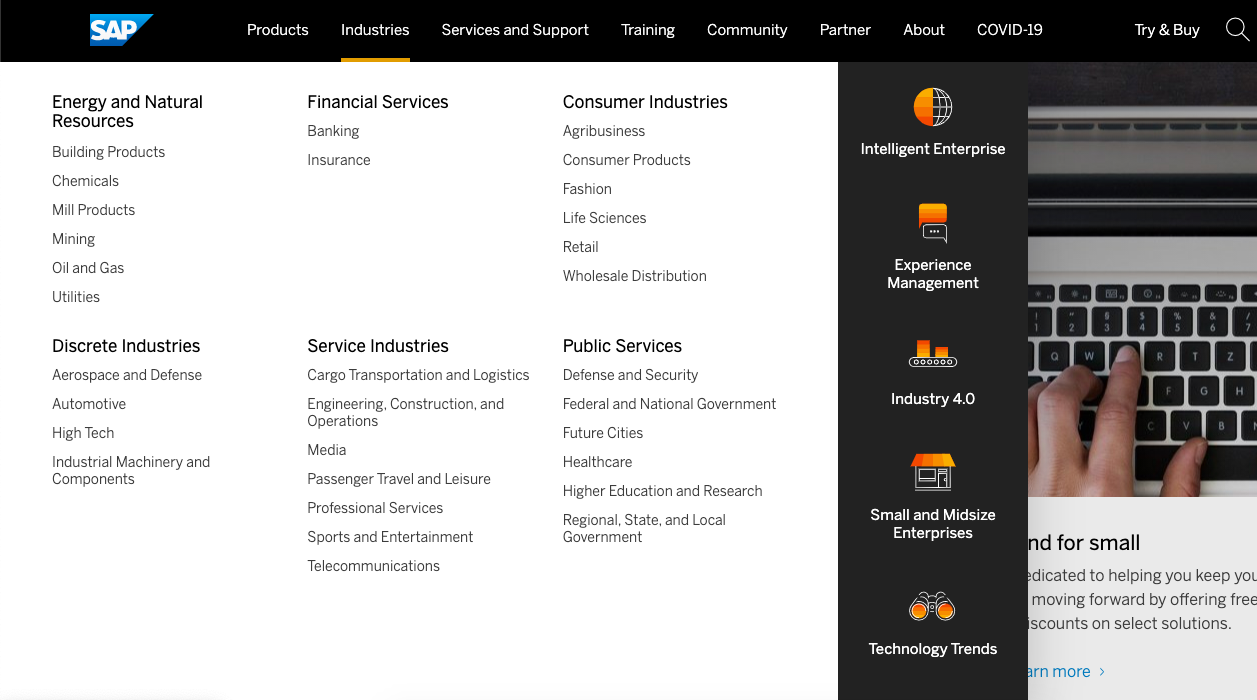Select Telecommunications link

pyautogui.click(x=374, y=566)
